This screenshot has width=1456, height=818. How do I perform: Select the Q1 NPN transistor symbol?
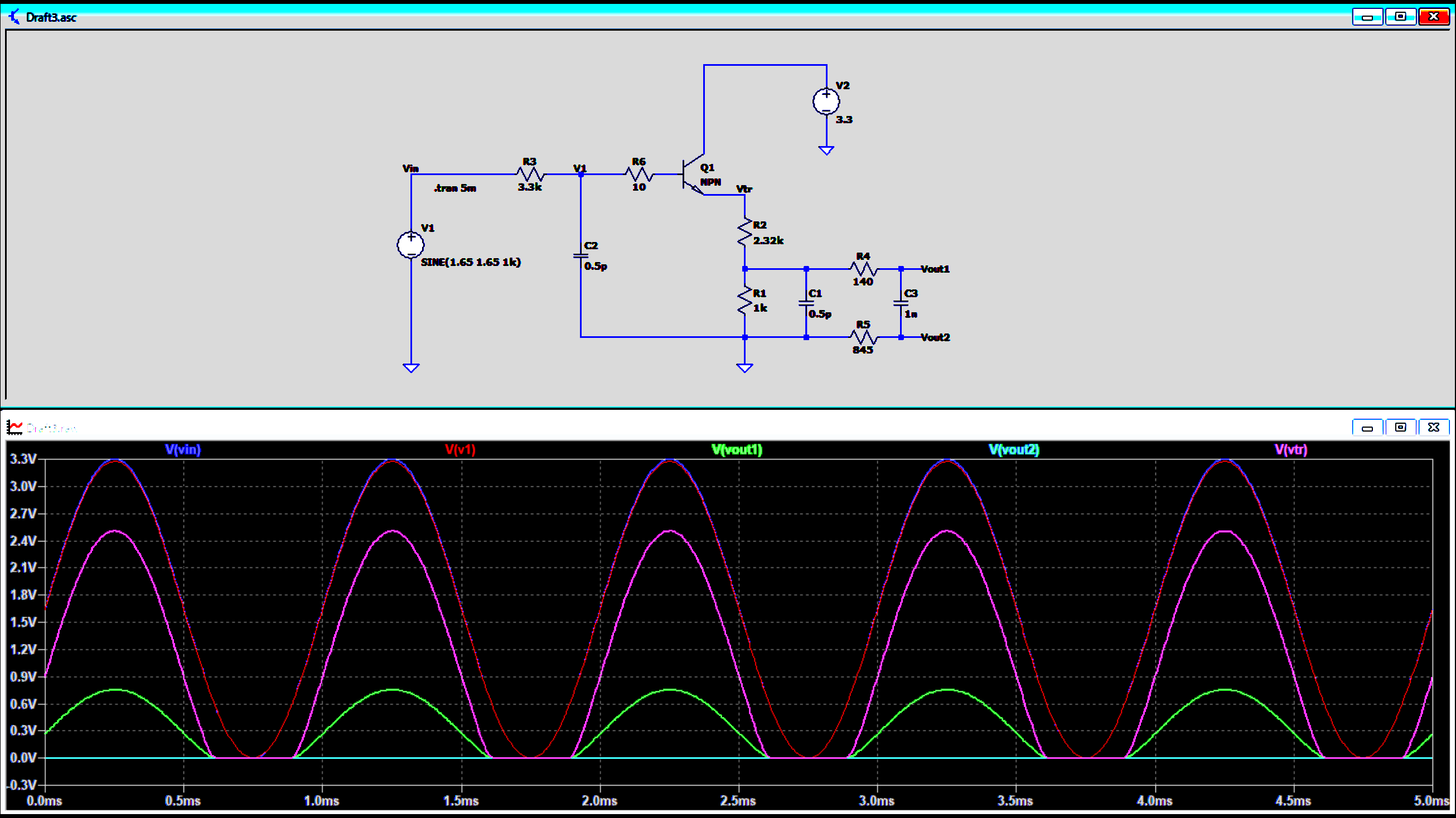693,175
